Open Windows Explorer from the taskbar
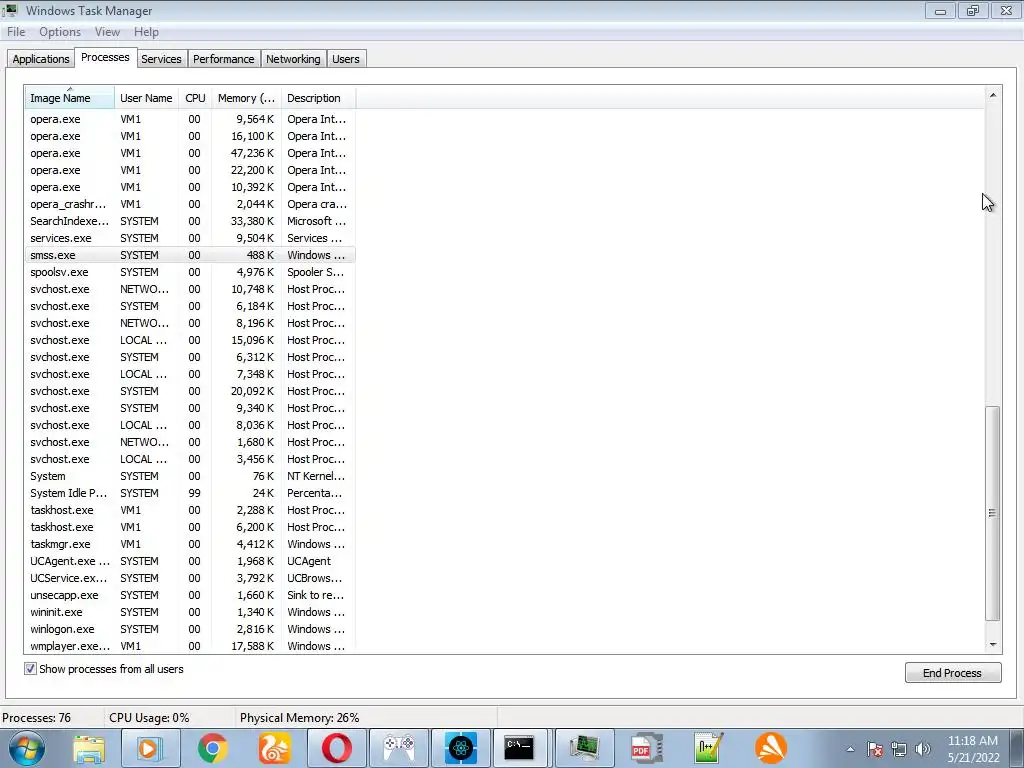Image resolution: width=1024 pixels, height=768 pixels. [89, 748]
